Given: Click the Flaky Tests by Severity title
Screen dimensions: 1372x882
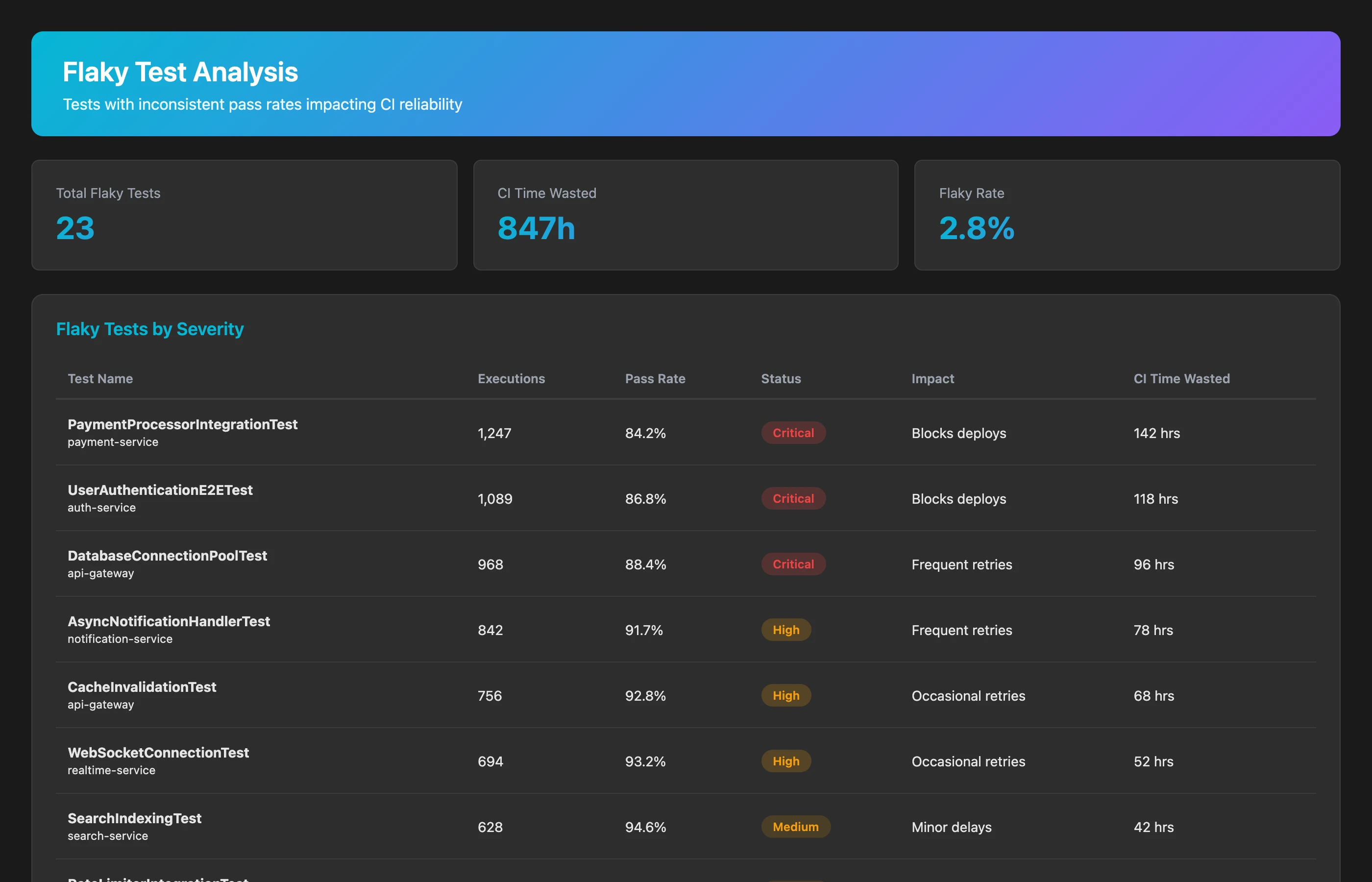Looking at the screenshot, I should pos(150,329).
